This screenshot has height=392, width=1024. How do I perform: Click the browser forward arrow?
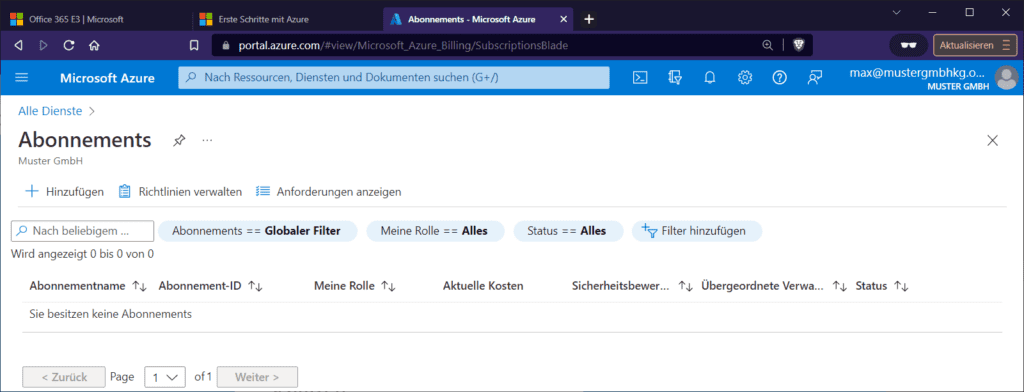pyautogui.click(x=43, y=46)
